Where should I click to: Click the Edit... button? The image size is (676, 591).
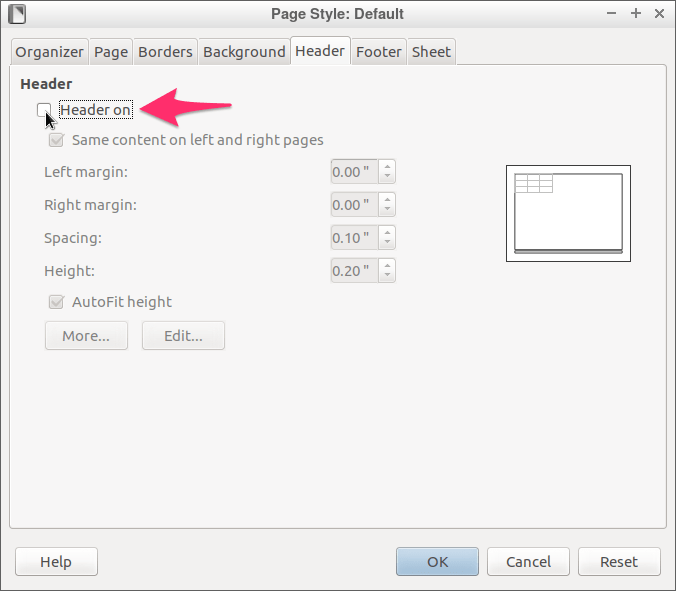click(183, 335)
